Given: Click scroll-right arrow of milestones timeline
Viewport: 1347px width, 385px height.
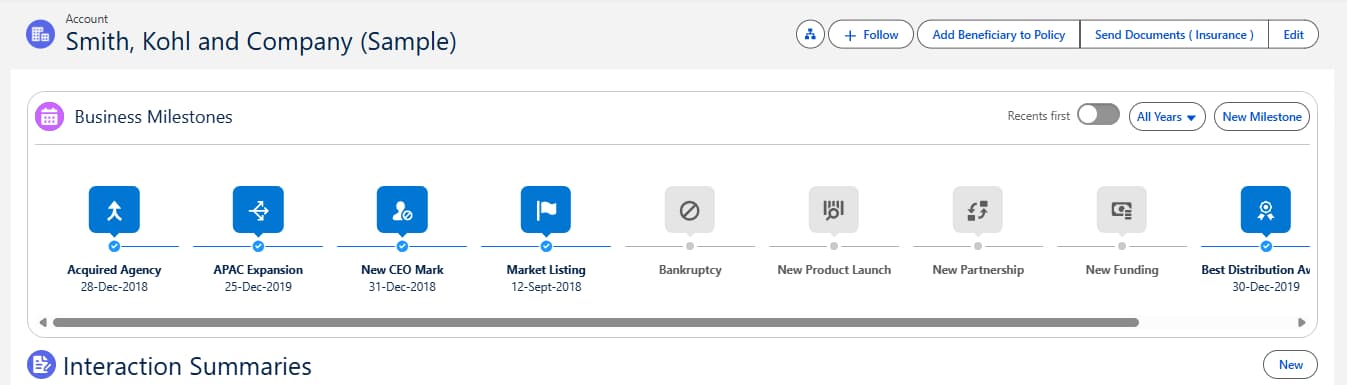Looking at the screenshot, I should [x=1301, y=323].
